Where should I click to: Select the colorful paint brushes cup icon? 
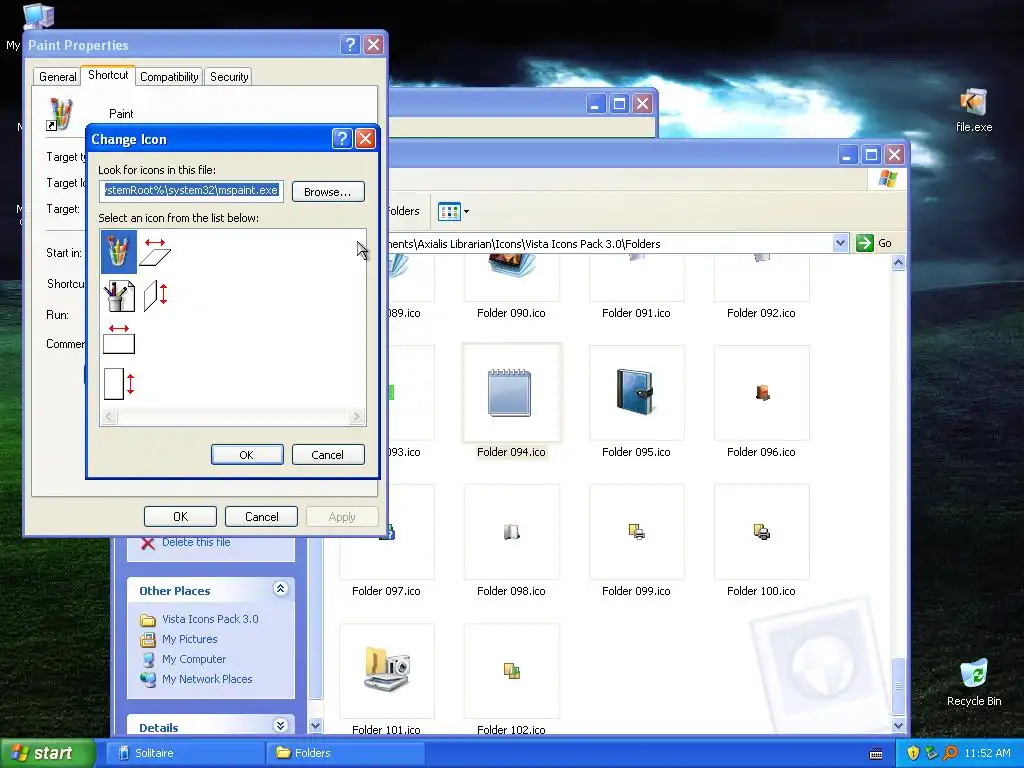tap(118, 251)
